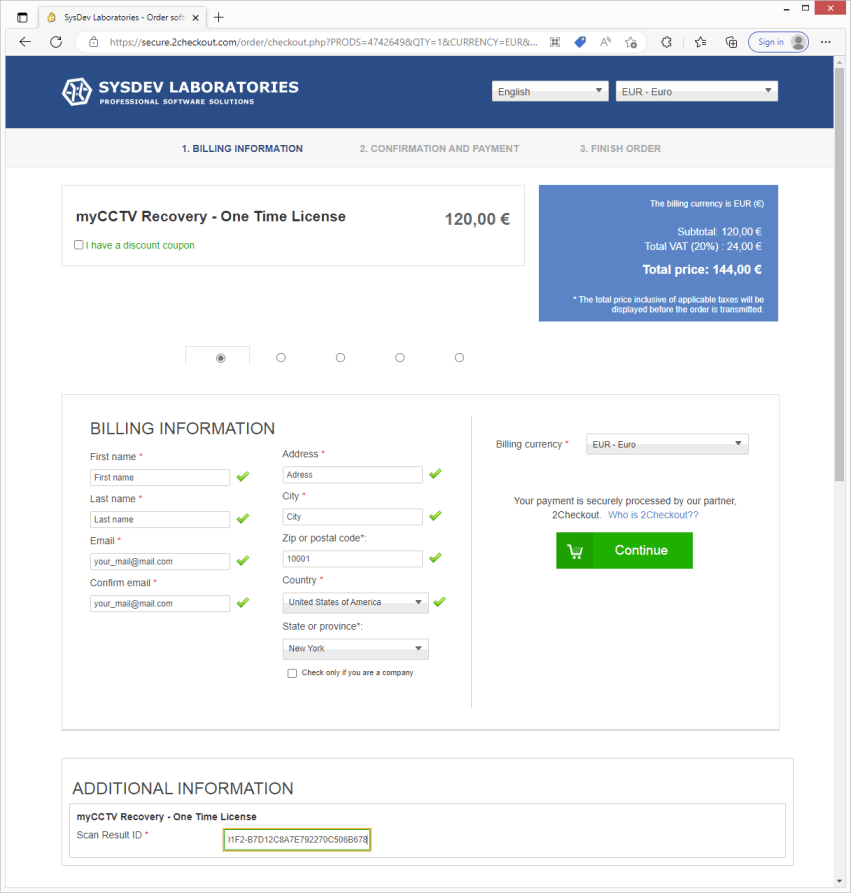Screen dimensions: 851x893
Task: Click the City input field
Action: pyautogui.click(x=353, y=517)
